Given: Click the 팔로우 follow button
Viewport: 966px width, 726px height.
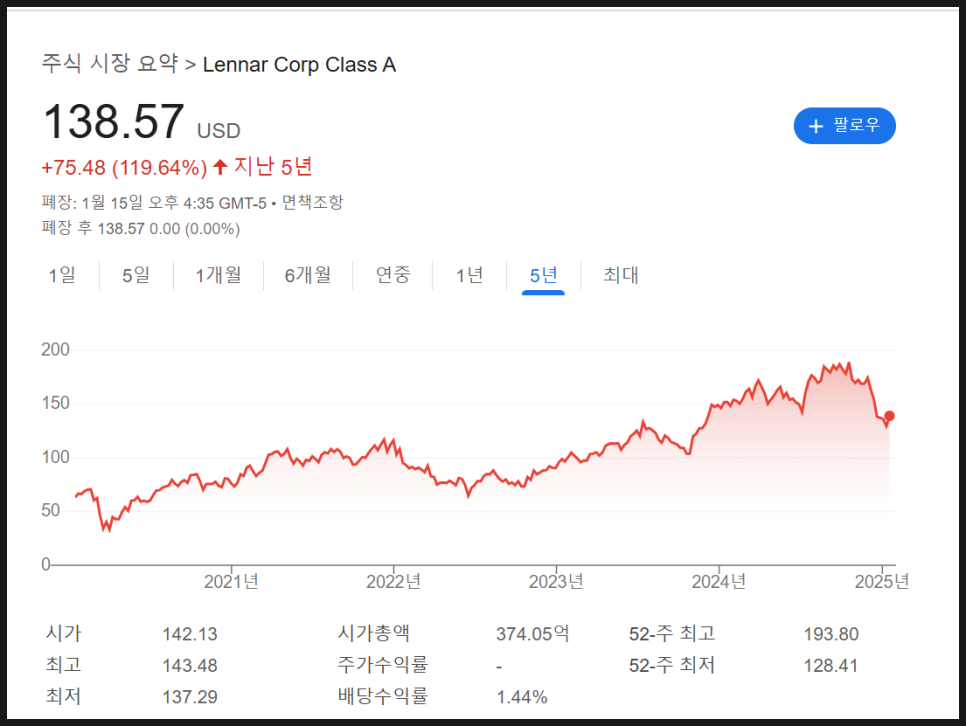Looking at the screenshot, I should (x=844, y=126).
